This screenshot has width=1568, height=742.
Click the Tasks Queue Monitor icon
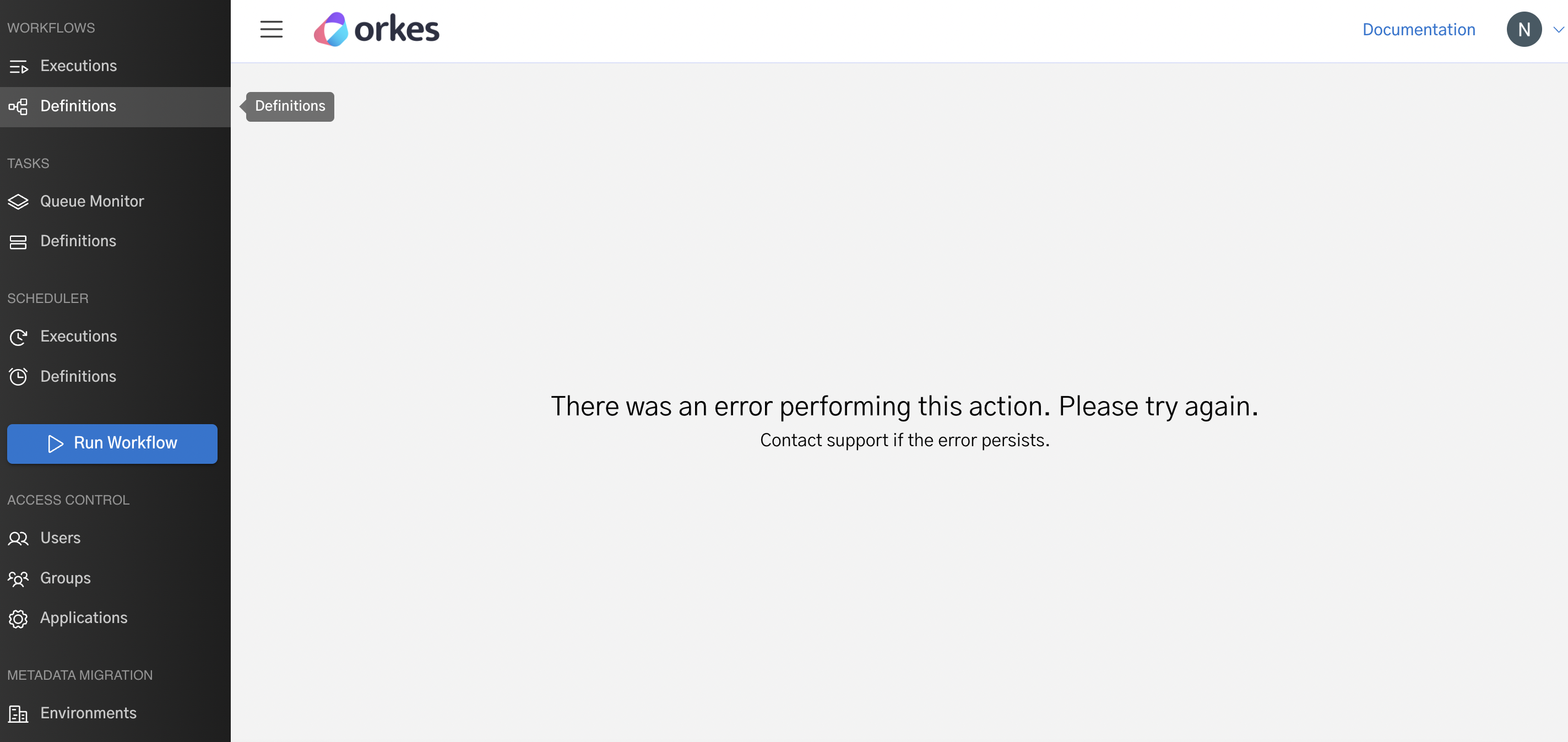(18, 201)
